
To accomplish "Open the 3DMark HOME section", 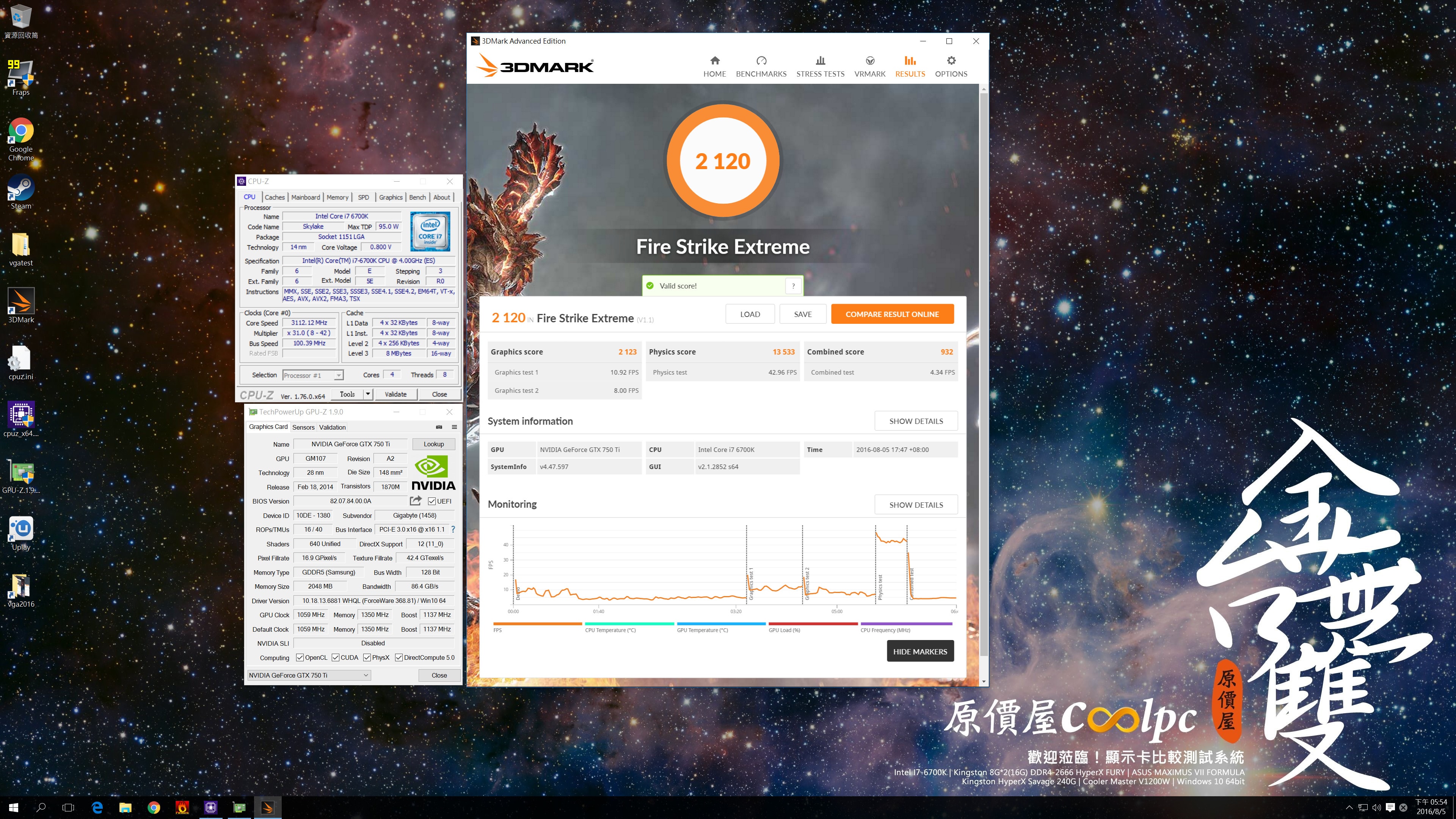I will click(714, 67).
